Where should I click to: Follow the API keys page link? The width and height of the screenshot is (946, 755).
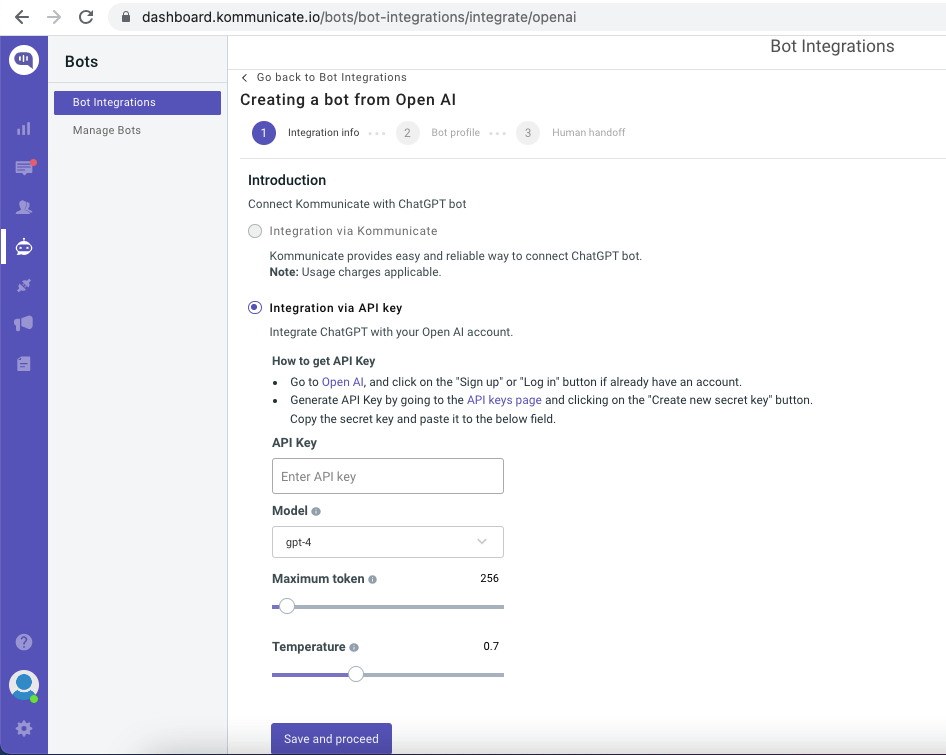pos(504,400)
